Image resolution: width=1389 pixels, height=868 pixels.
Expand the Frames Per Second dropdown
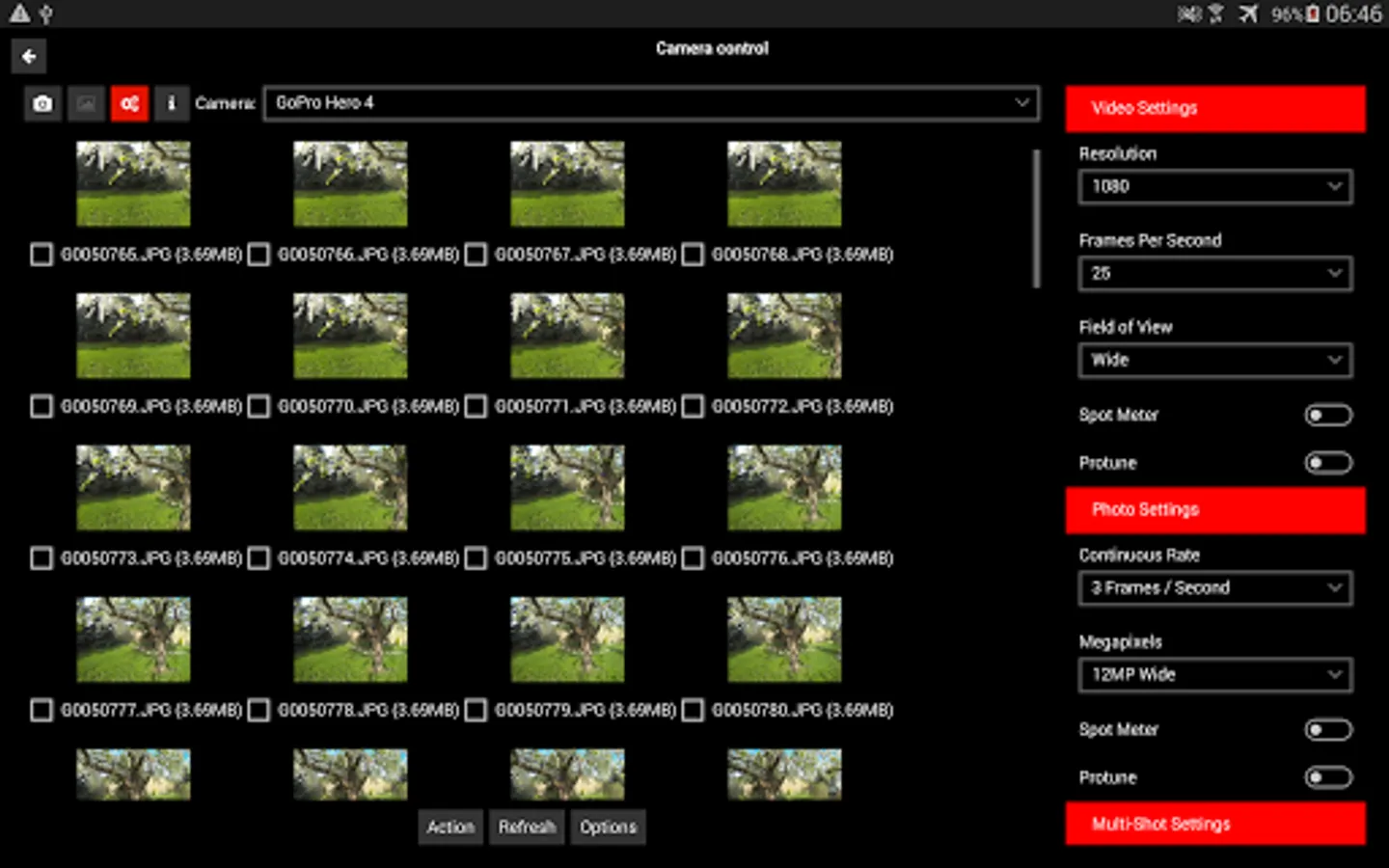coord(1215,273)
